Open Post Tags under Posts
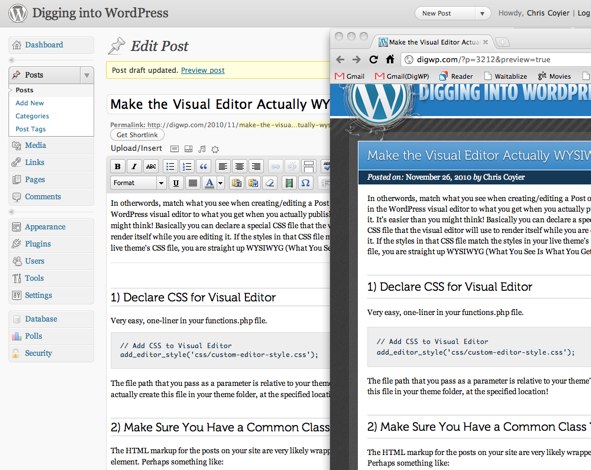Screen dimensions: 591x470 pyautogui.click(x=31, y=129)
